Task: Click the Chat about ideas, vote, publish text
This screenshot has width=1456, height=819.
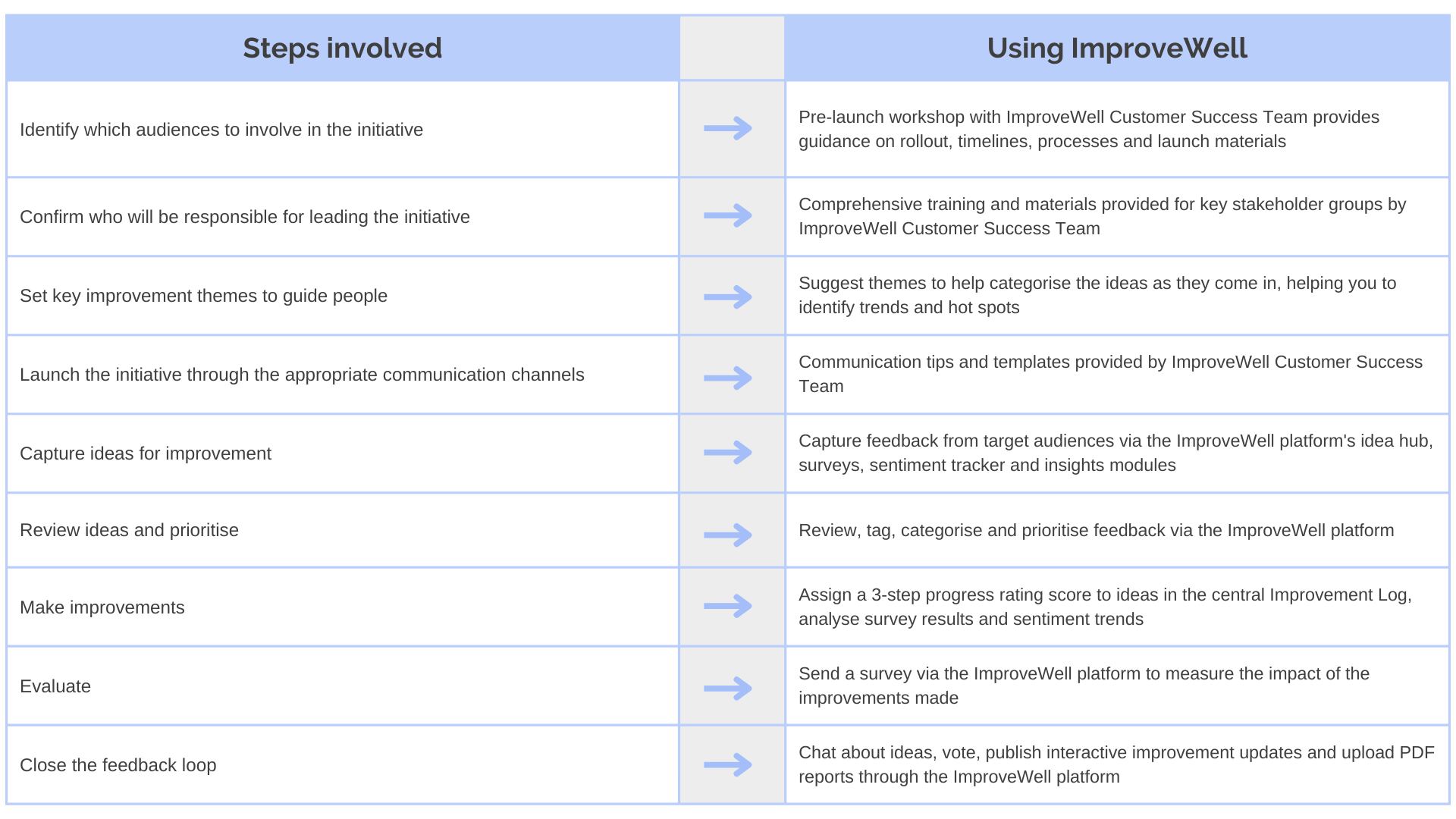Action: point(1116,764)
